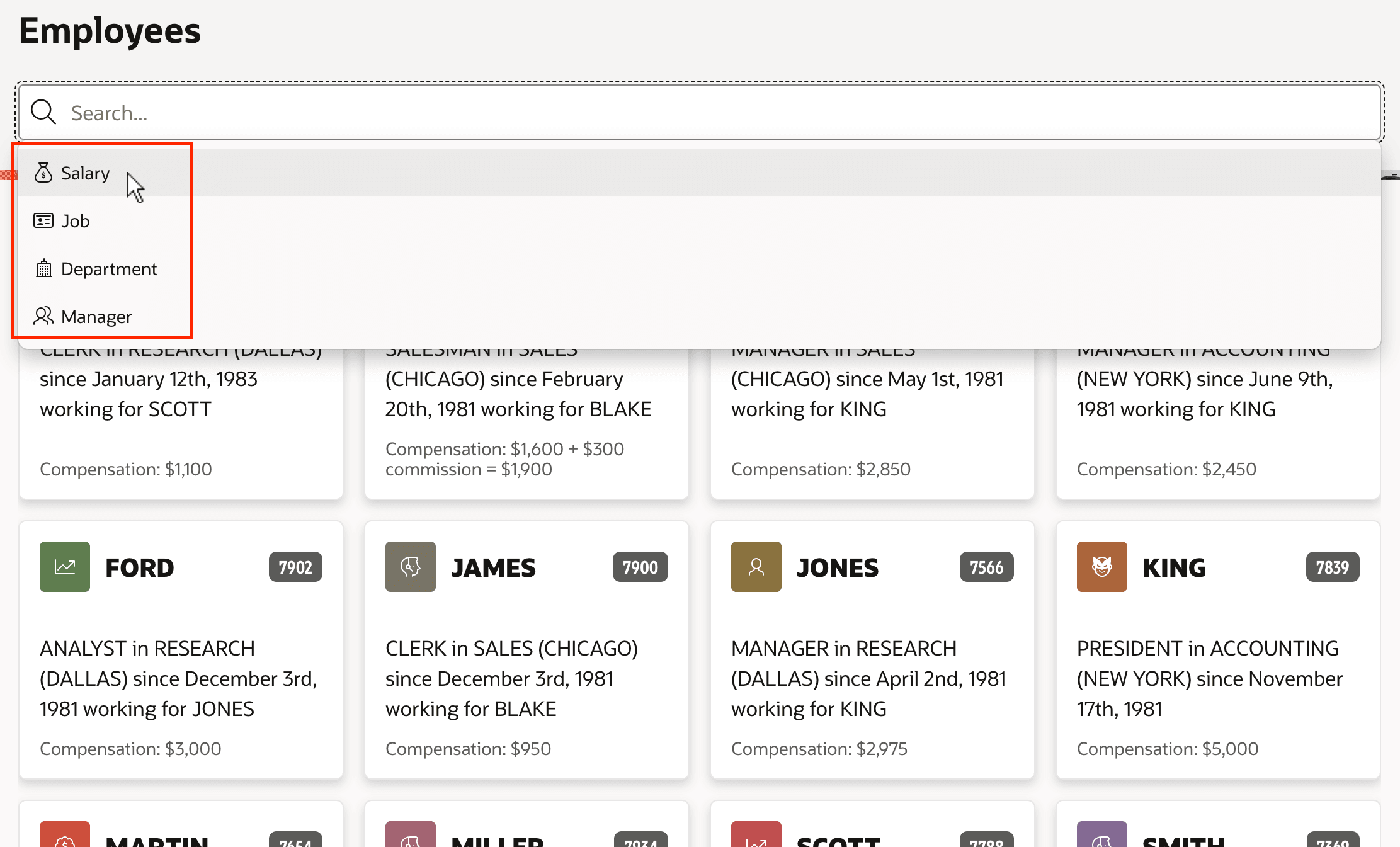This screenshot has height=847, width=1400.
Task: Click text 'Compensation: $2,975'
Action: coord(819,749)
